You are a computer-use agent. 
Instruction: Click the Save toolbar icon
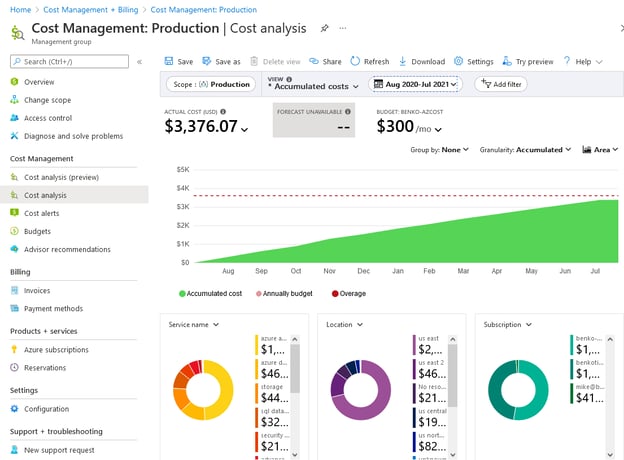point(168,61)
